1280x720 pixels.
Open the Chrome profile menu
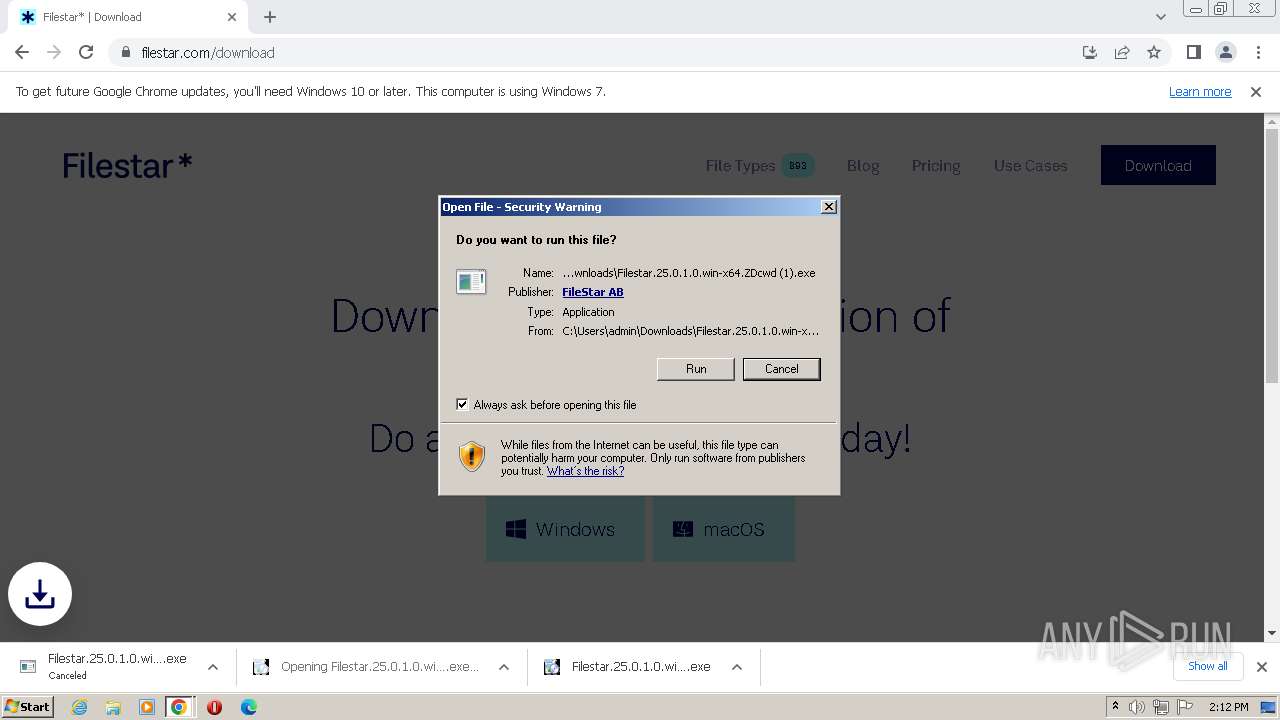pos(1225,52)
